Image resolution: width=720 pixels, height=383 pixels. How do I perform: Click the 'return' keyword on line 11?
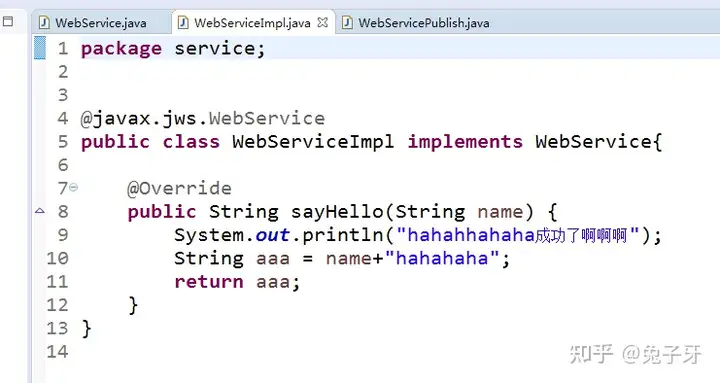coord(208,282)
